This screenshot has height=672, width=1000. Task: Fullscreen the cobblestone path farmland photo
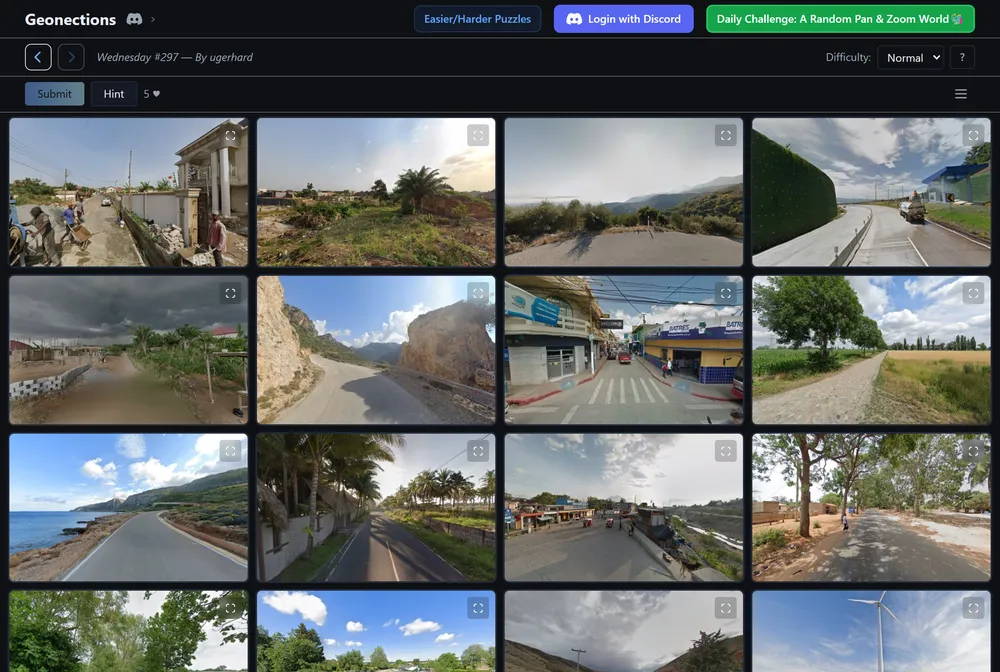973,293
